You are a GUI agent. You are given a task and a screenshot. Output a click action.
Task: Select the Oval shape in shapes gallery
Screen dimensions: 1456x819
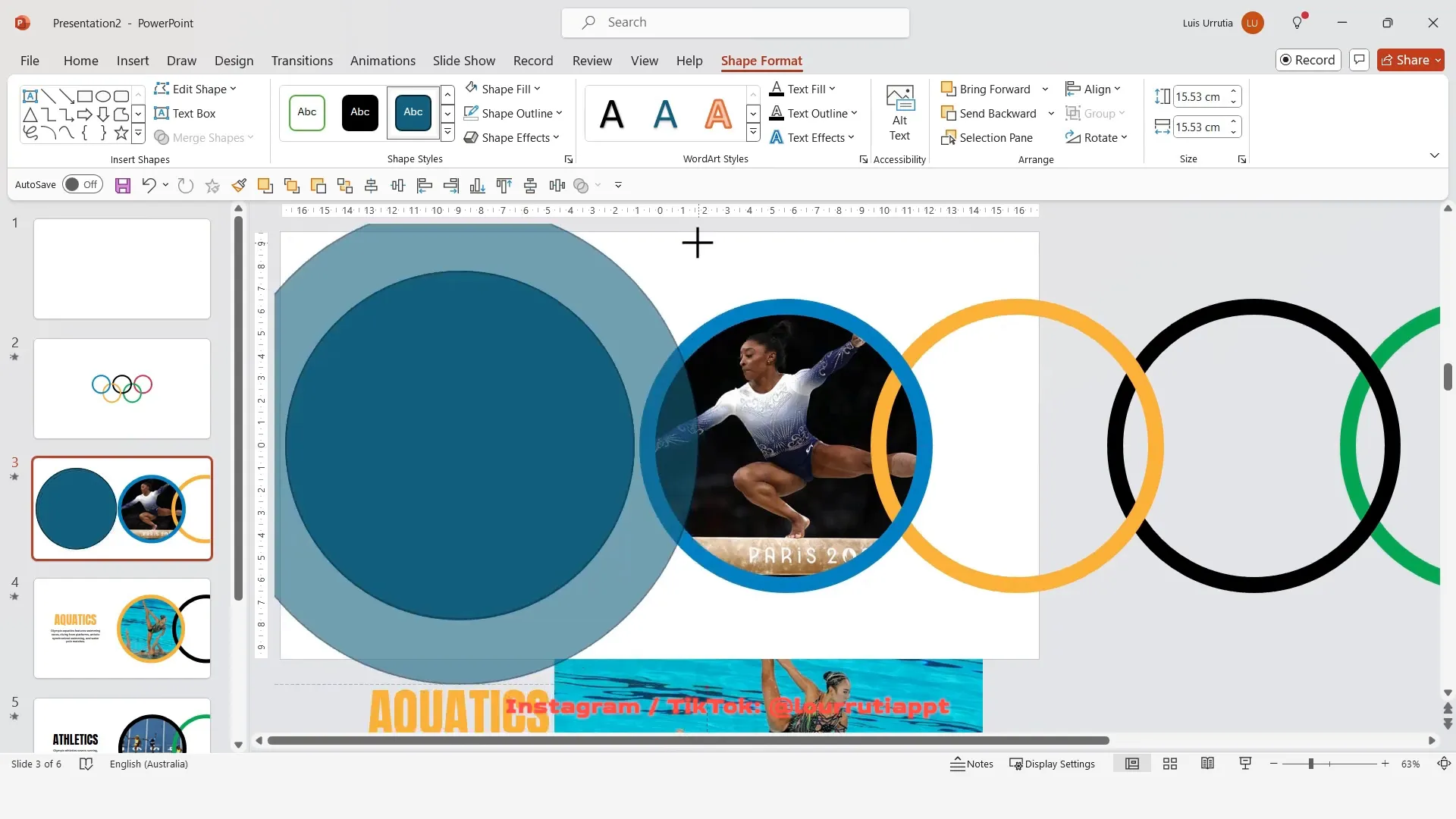click(x=103, y=96)
